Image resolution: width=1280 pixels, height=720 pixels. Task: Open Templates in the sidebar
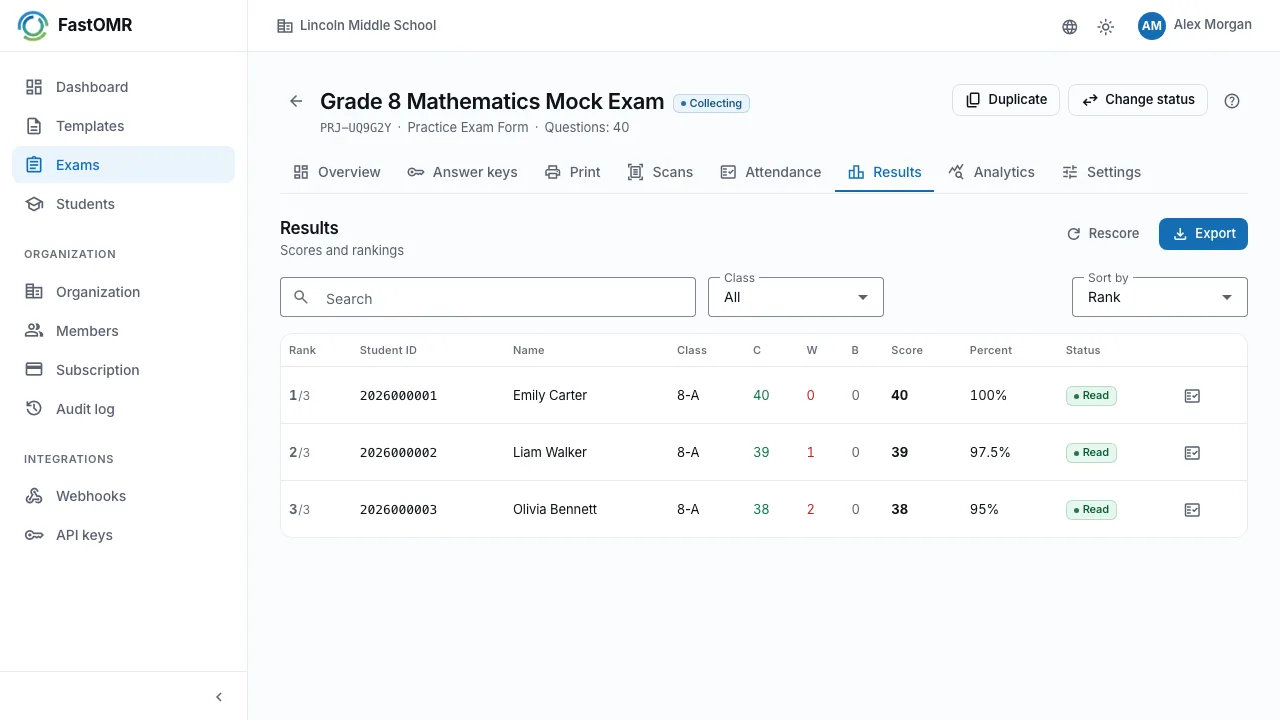(x=124, y=126)
